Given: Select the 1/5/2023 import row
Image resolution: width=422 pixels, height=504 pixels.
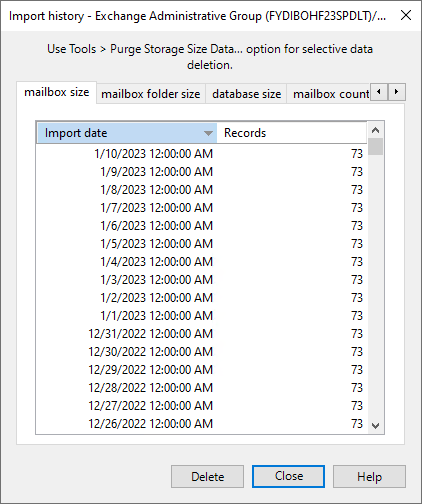Looking at the screenshot, I should coord(202,244).
